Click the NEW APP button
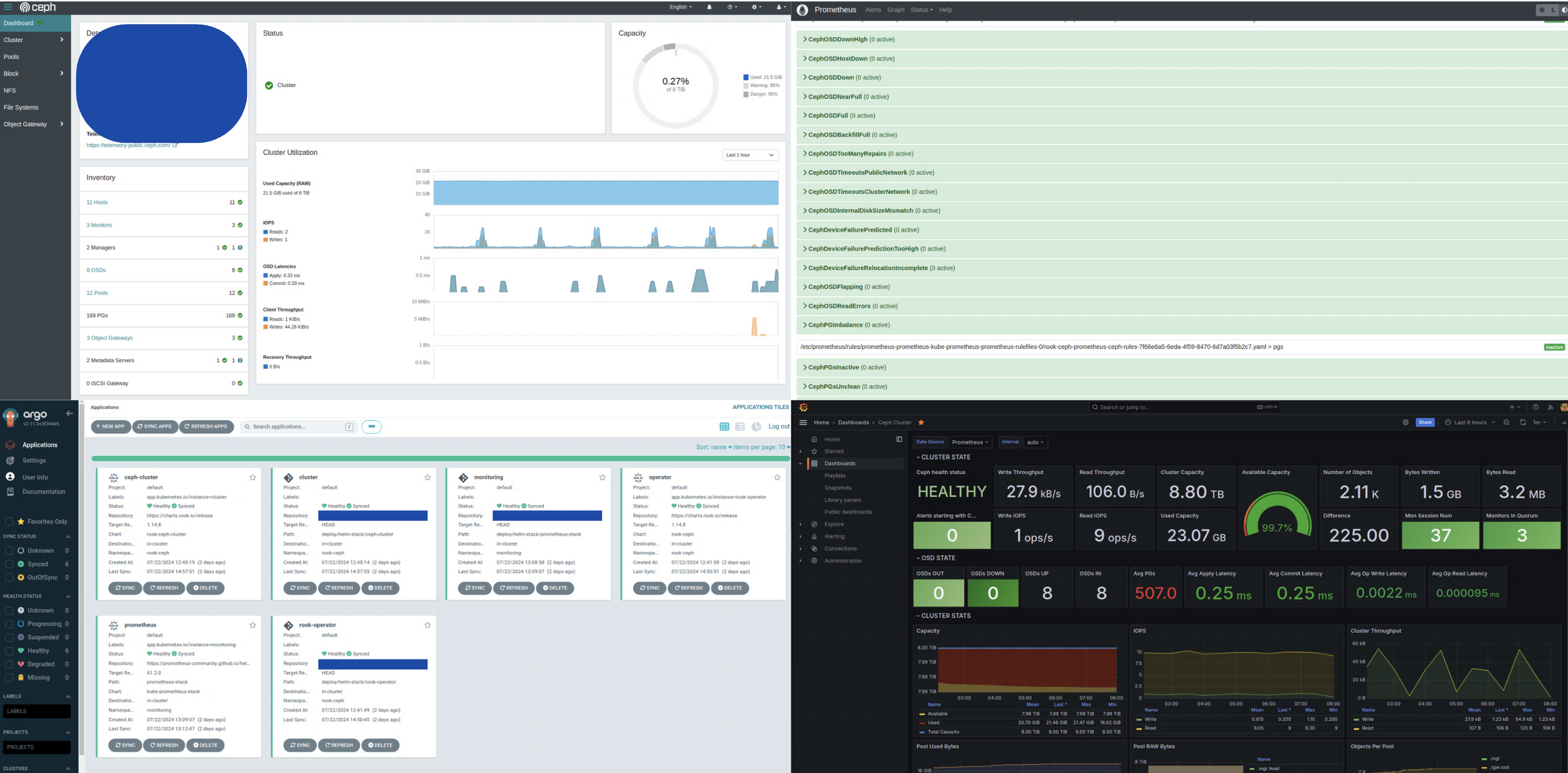The width and height of the screenshot is (1568, 773). click(x=111, y=427)
